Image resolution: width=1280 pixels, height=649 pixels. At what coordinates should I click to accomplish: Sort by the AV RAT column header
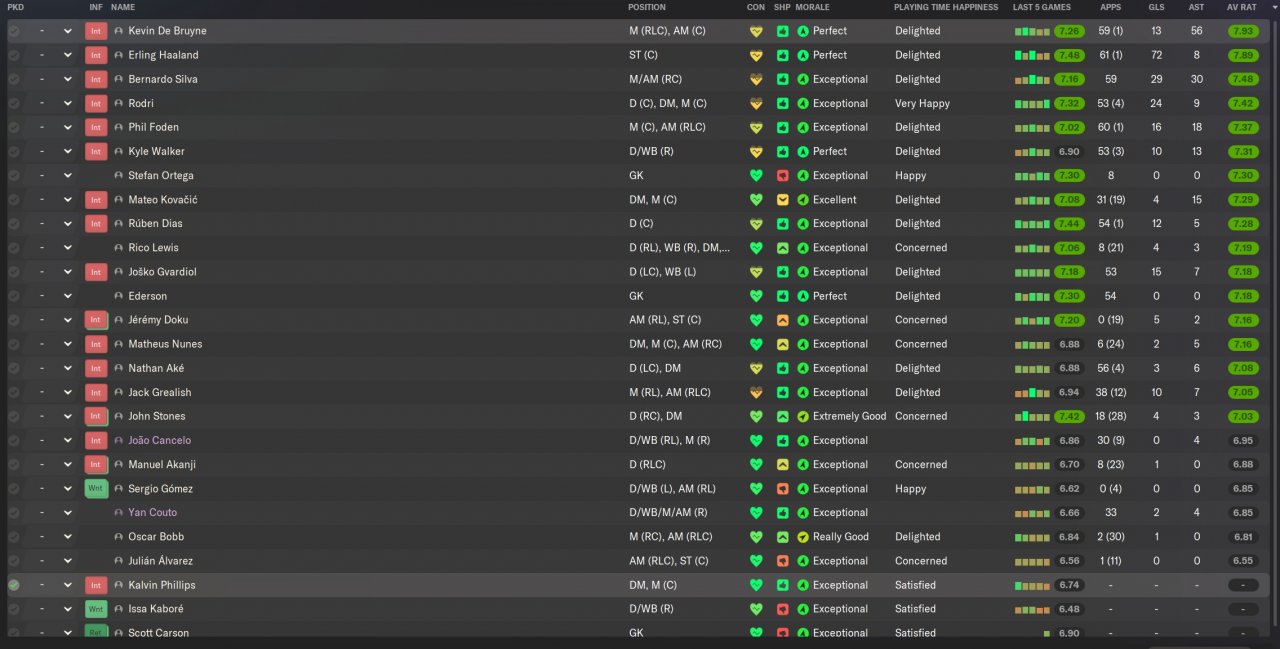tap(1243, 7)
